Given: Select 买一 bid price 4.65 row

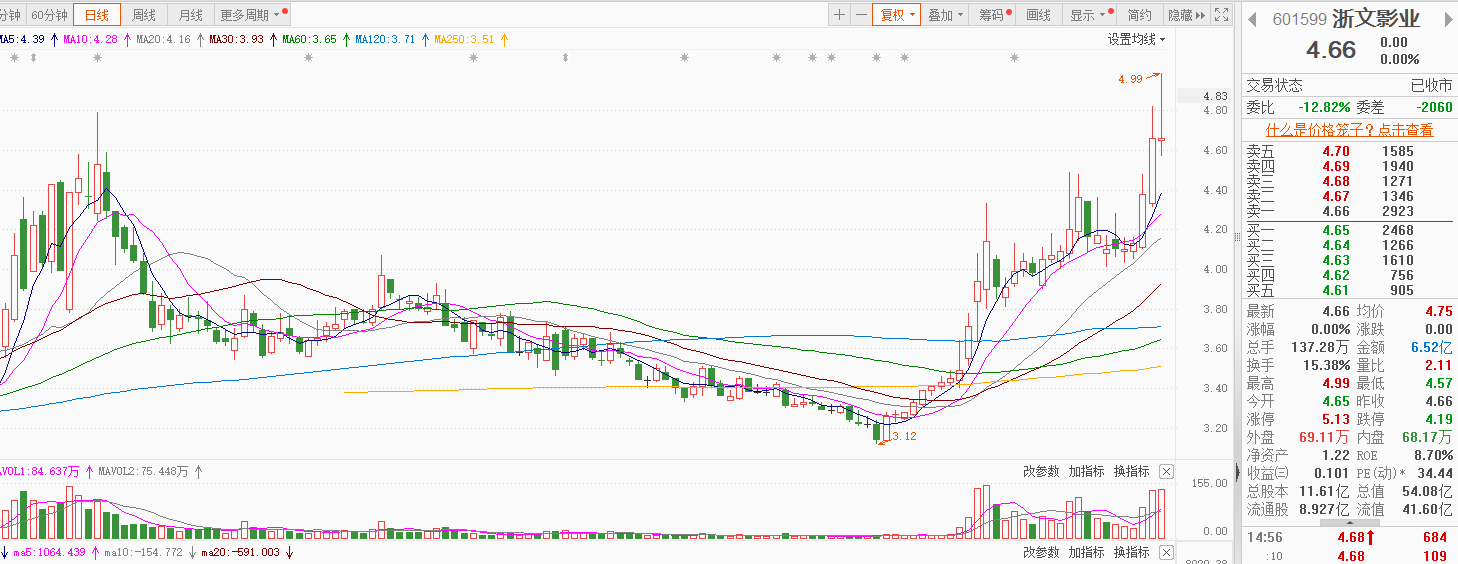Looking at the screenshot, I should click(x=1348, y=231).
